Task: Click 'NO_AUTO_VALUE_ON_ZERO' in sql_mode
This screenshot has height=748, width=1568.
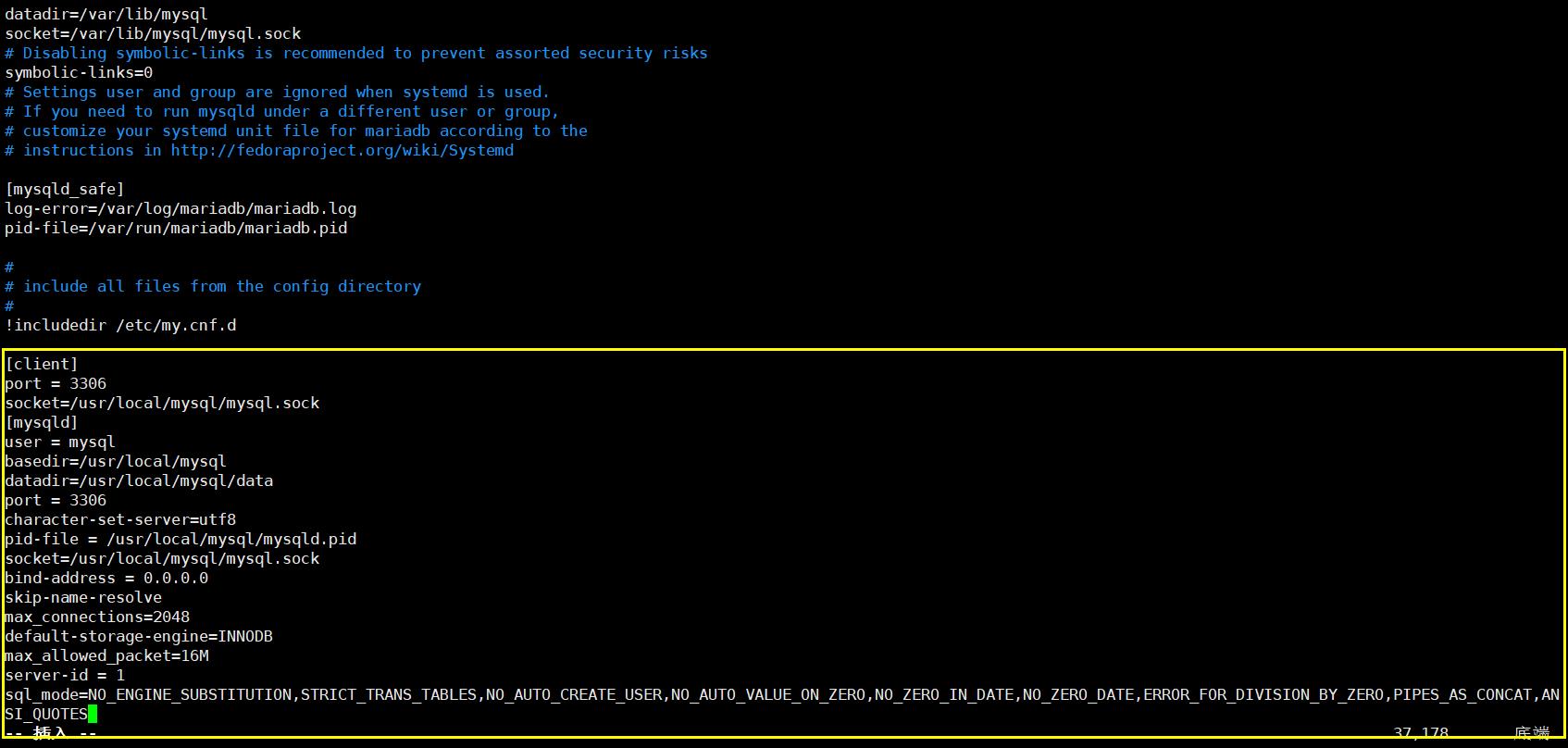Action: pos(768,694)
